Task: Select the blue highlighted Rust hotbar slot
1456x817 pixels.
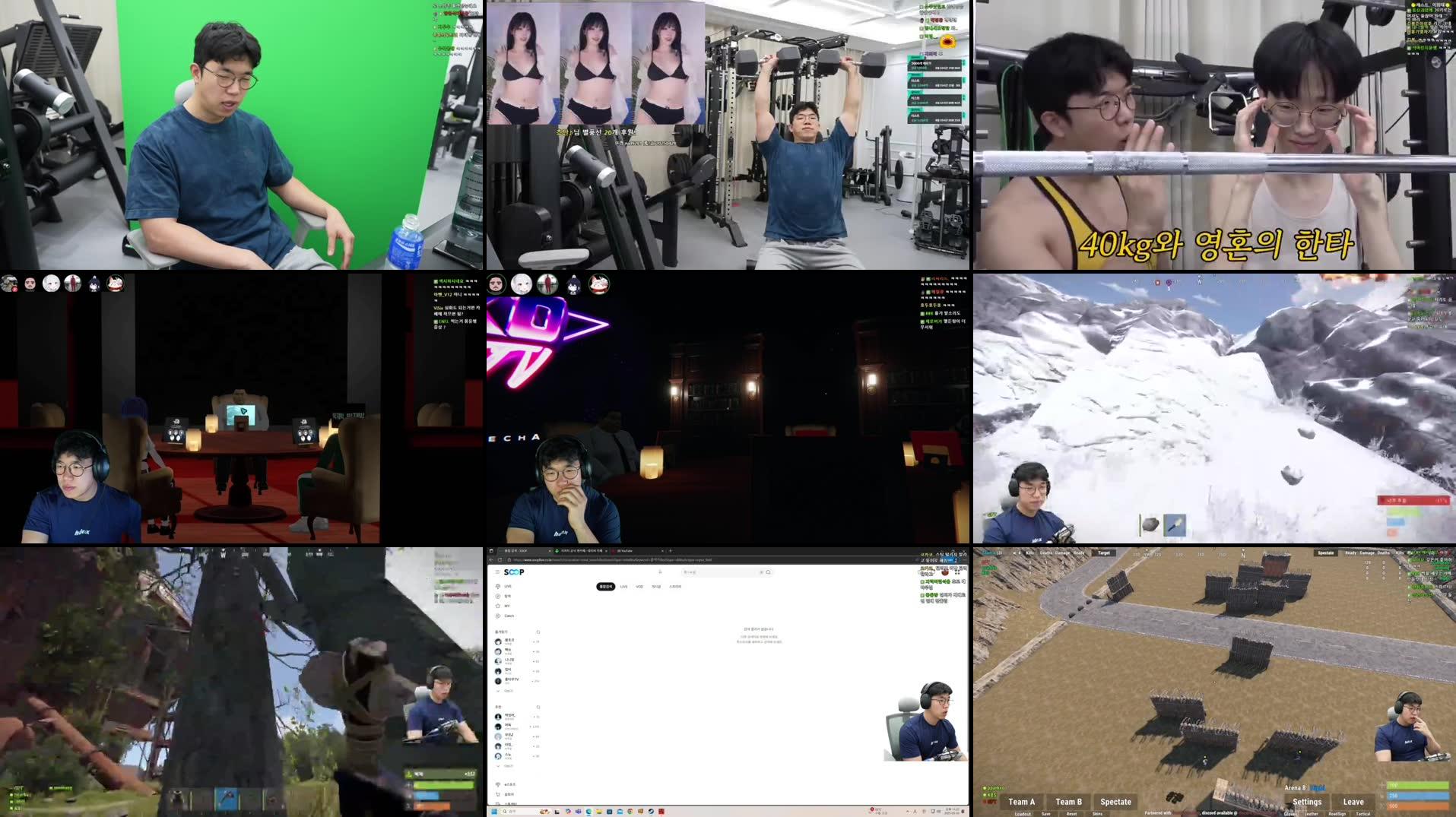Action: (227, 799)
